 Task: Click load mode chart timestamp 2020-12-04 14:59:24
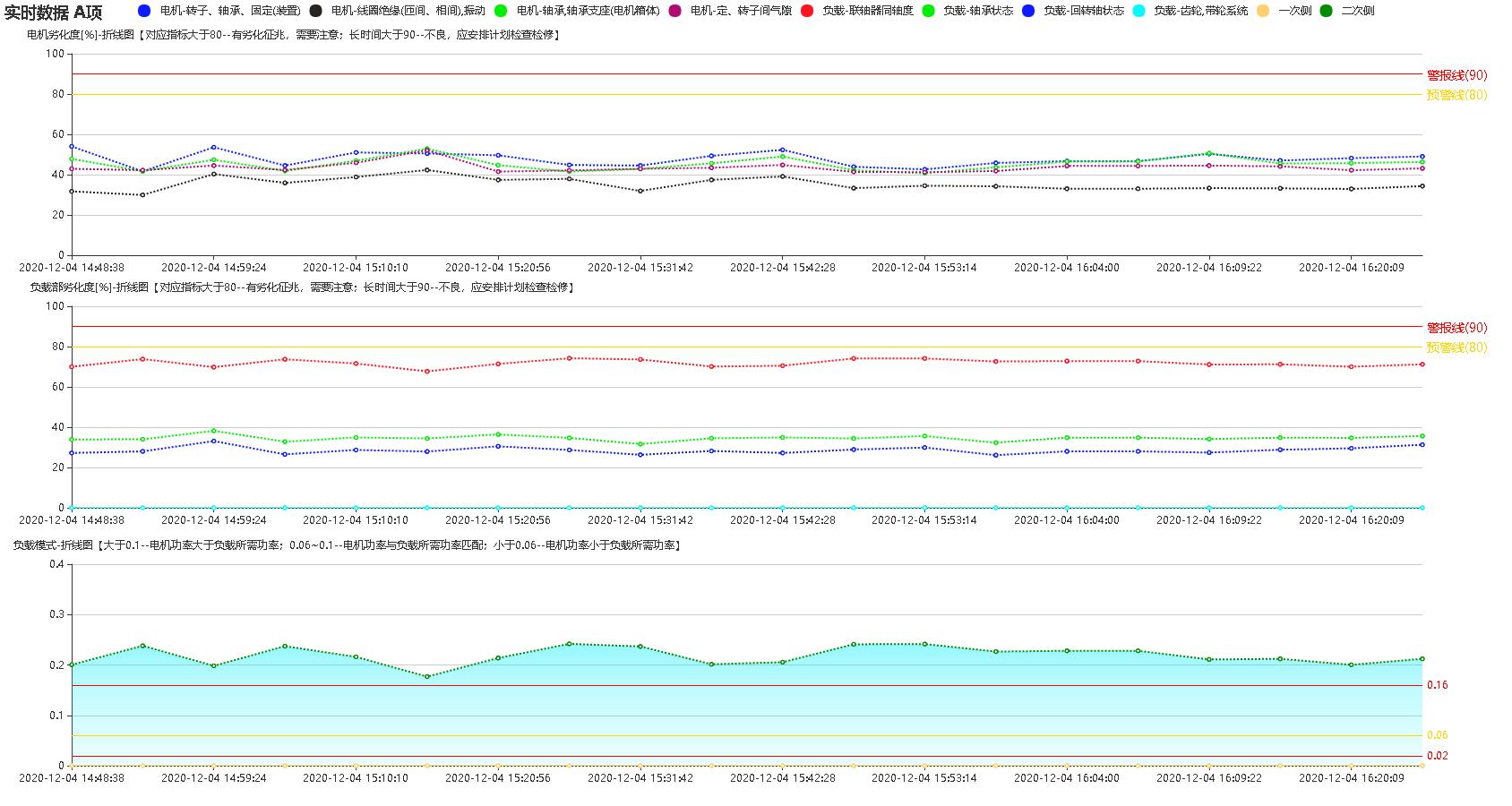214,778
